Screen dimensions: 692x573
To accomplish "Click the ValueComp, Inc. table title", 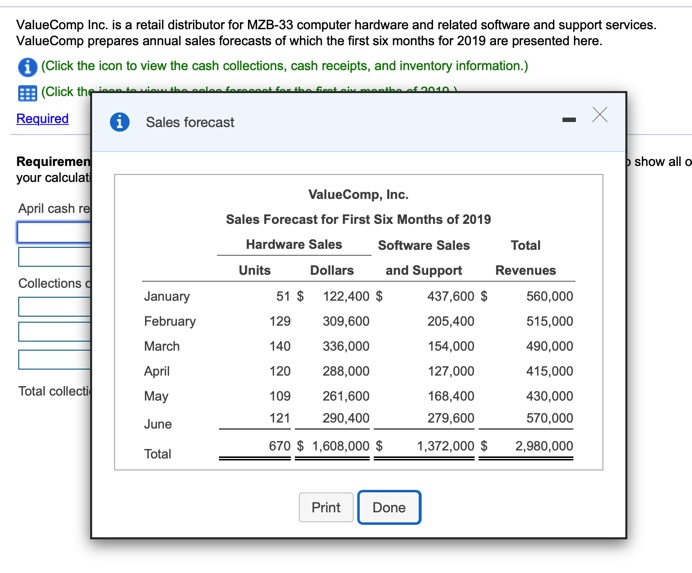I will [x=358, y=195].
